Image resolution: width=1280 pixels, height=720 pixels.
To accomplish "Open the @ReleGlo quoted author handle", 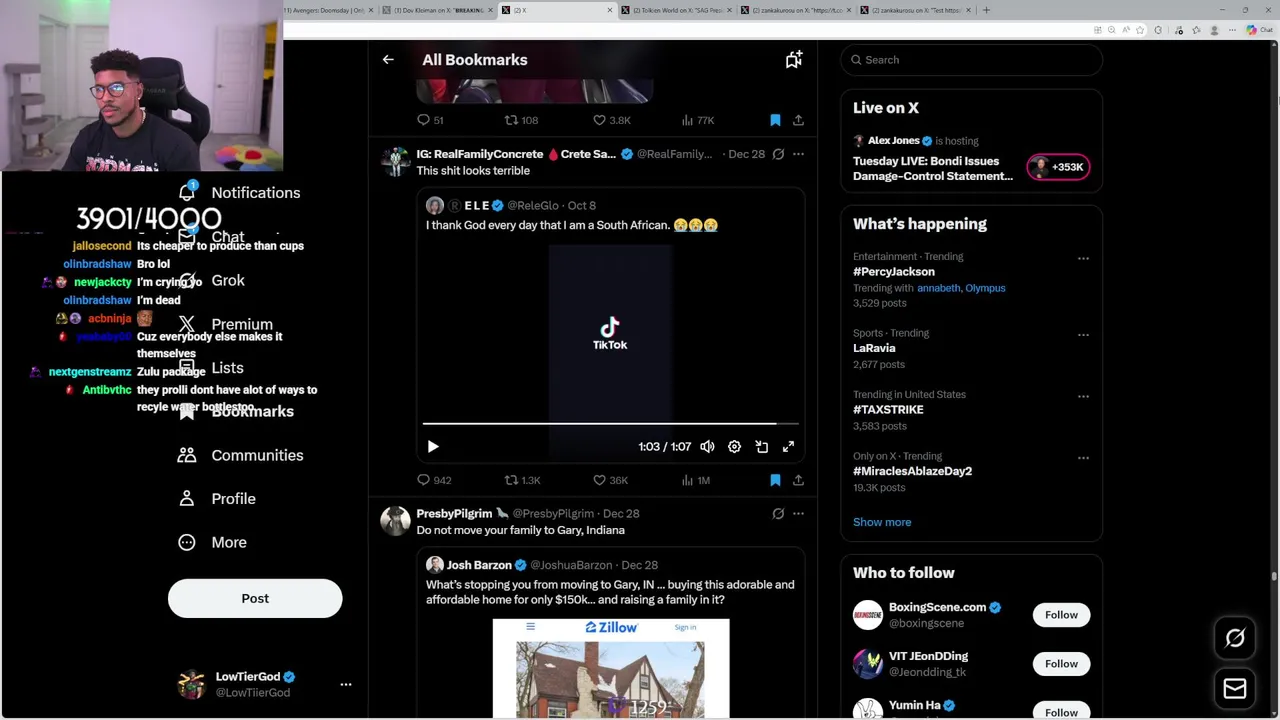I will 533,206.
